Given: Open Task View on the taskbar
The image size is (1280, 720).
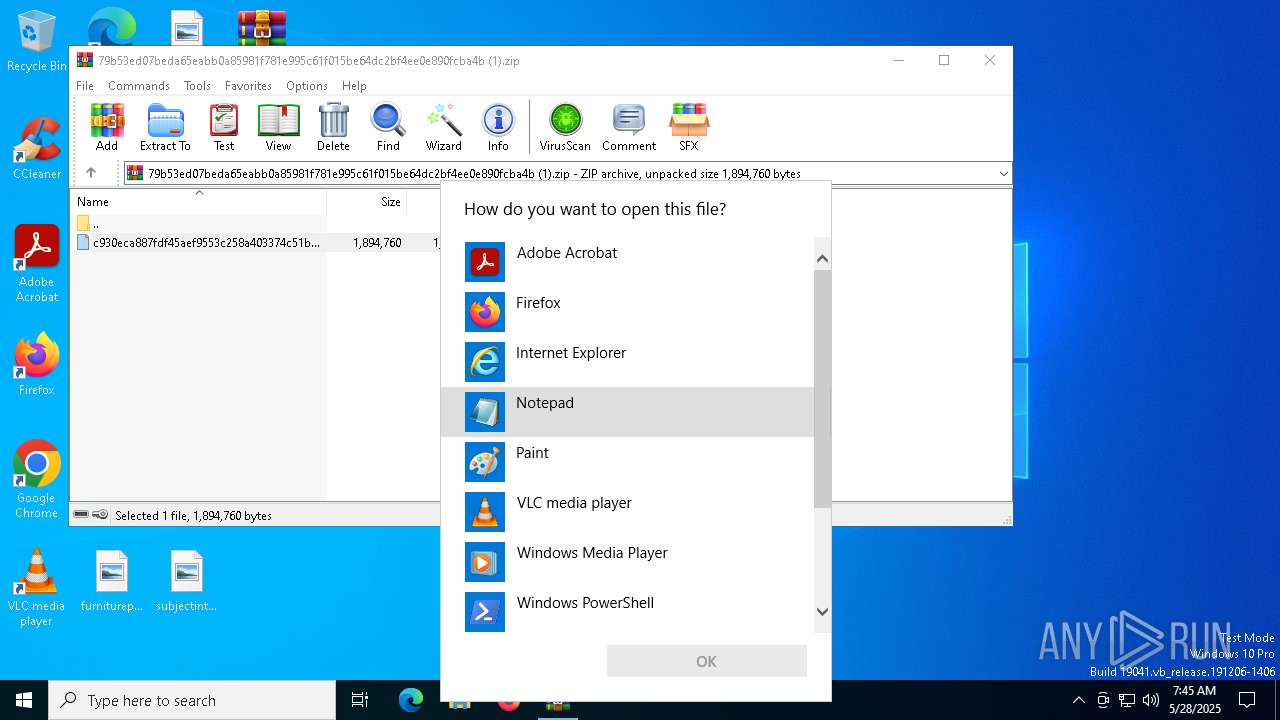Looking at the screenshot, I should point(360,700).
